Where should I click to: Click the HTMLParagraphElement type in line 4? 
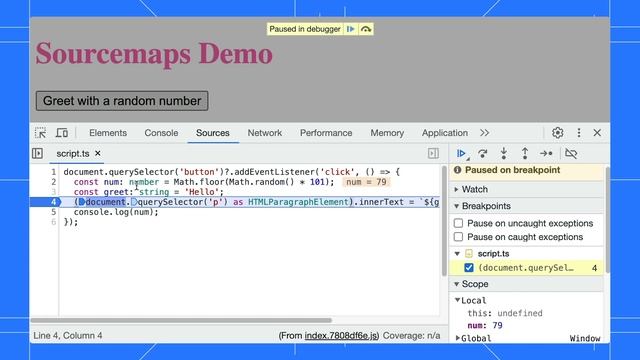[x=298, y=202]
